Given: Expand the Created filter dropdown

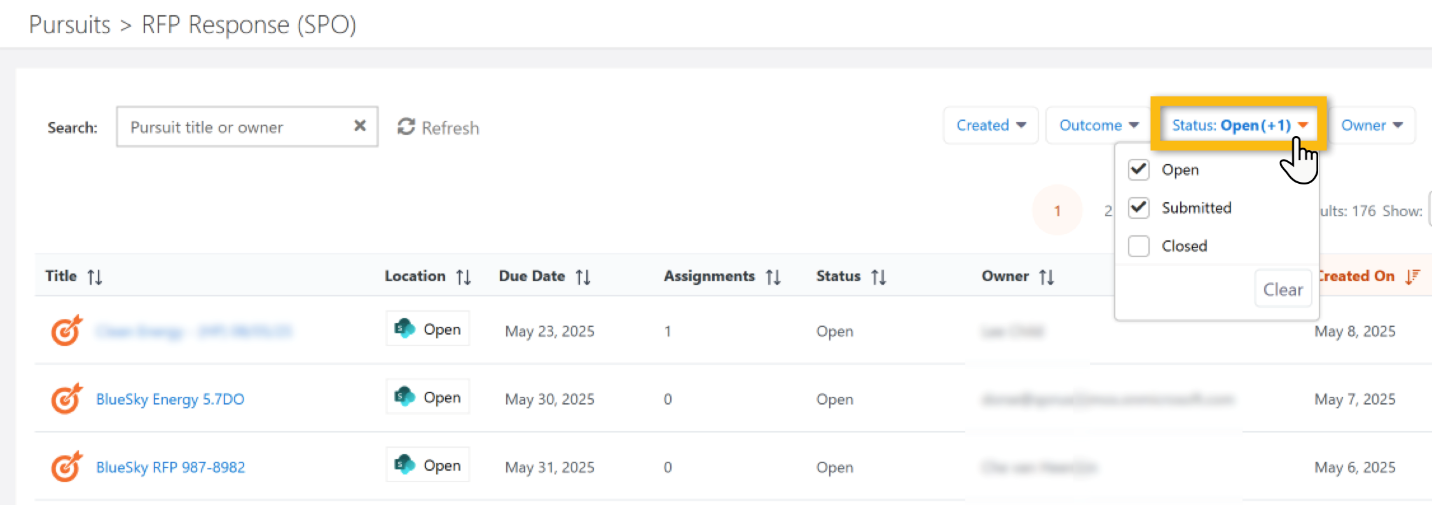Looking at the screenshot, I should coord(991,125).
